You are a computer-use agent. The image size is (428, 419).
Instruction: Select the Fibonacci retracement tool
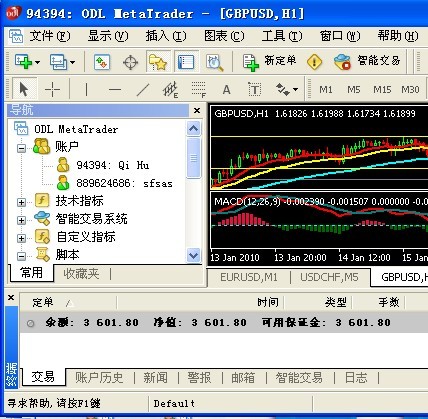point(199,89)
